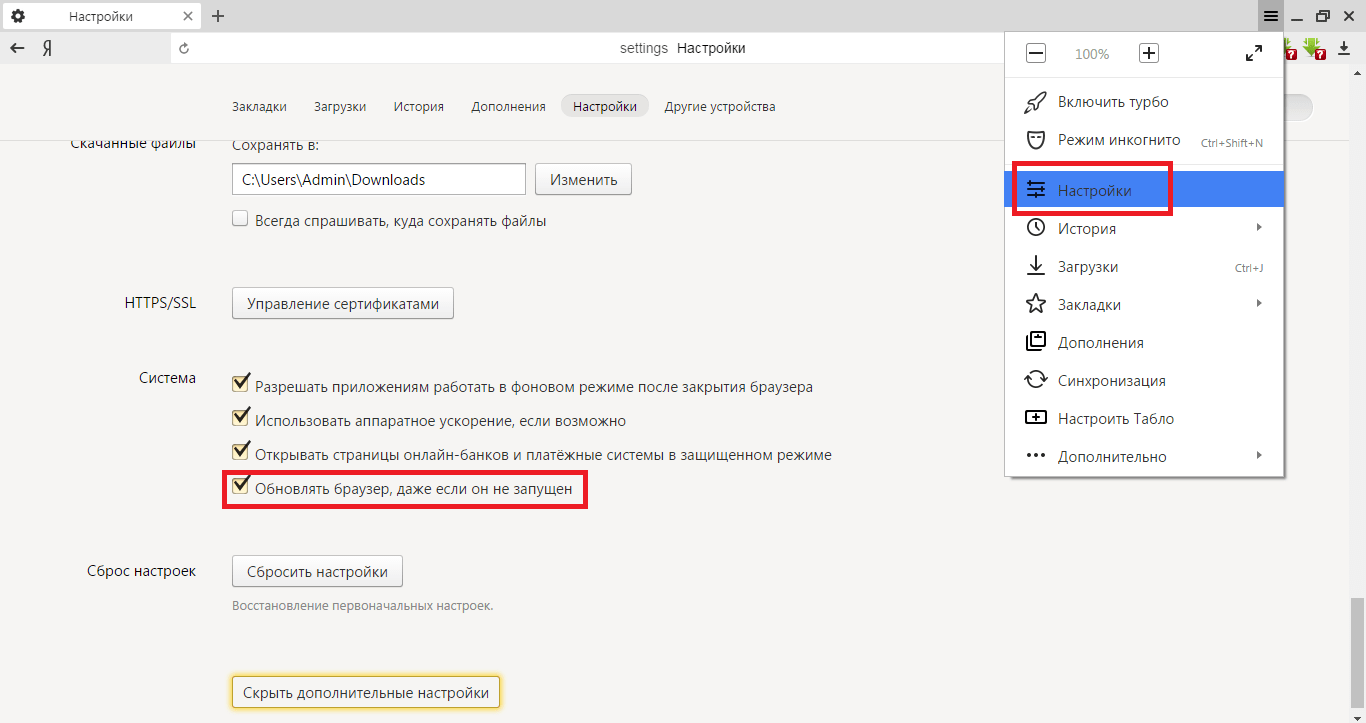The image size is (1366, 723).
Task: Reload the page with the refresh icon
Action: click(x=184, y=48)
